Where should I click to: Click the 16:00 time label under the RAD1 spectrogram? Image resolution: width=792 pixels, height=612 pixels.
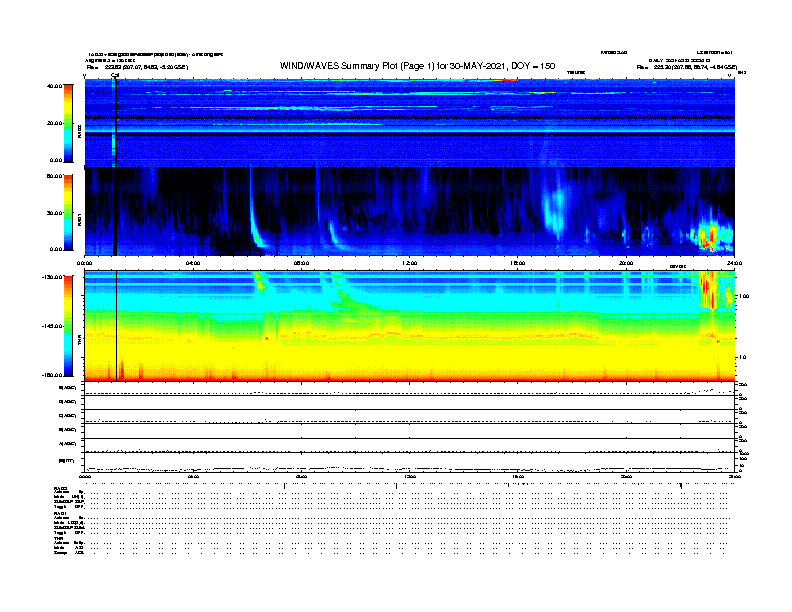click(518, 263)
